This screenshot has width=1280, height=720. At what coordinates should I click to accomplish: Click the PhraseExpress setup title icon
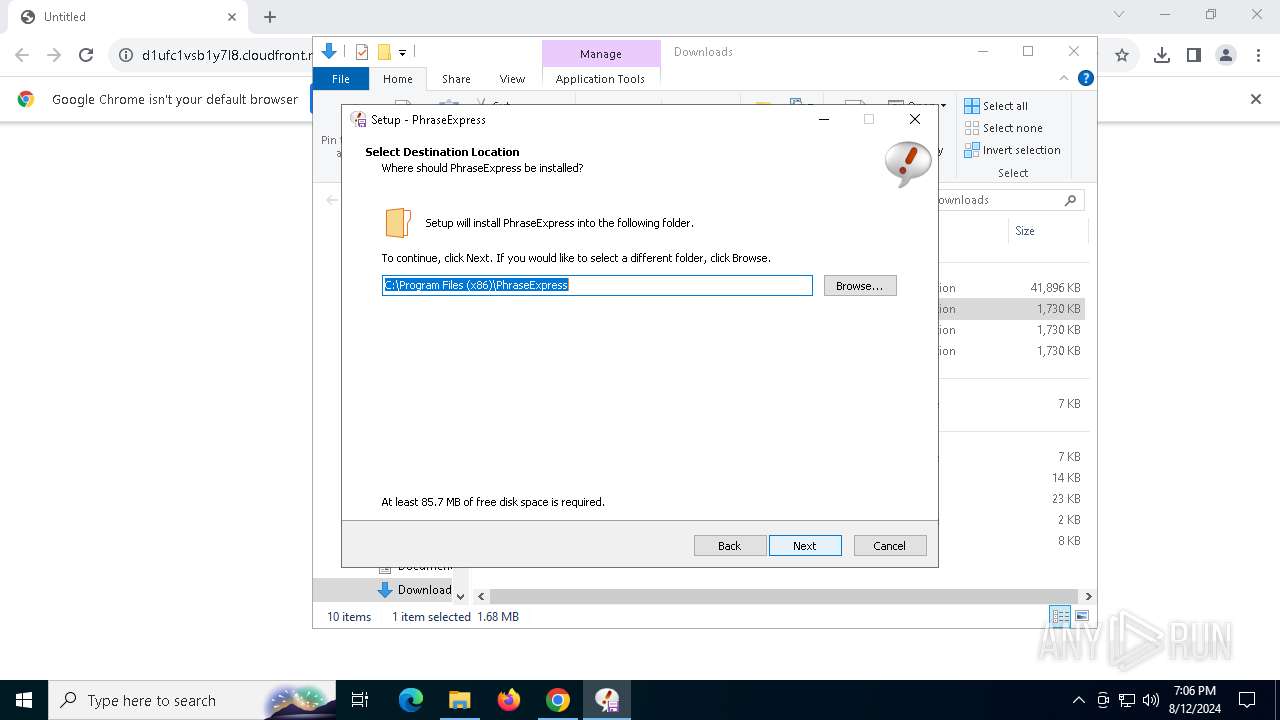358,119
